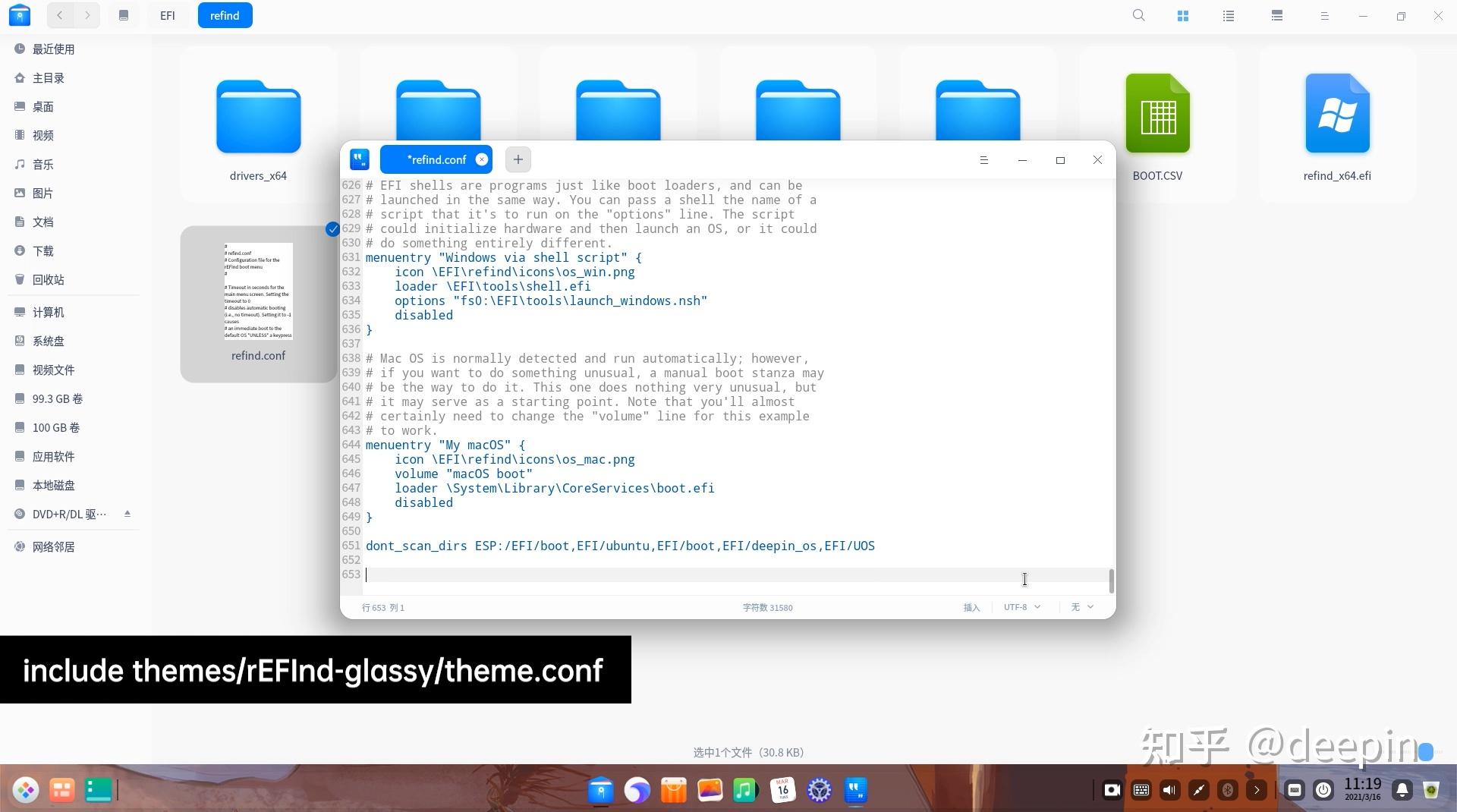Open the UTF-8 encoding dropdown
Screen dimensions: 1457x812
1021,607
